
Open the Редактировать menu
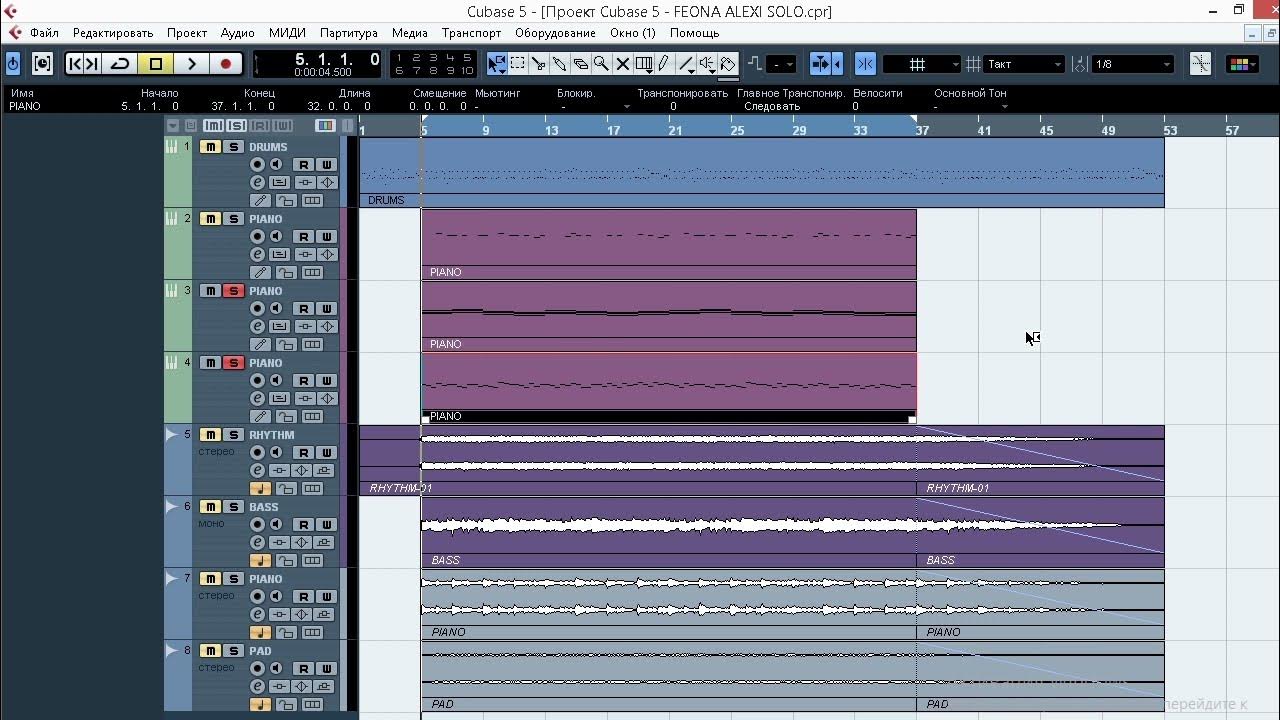[113, 33]
